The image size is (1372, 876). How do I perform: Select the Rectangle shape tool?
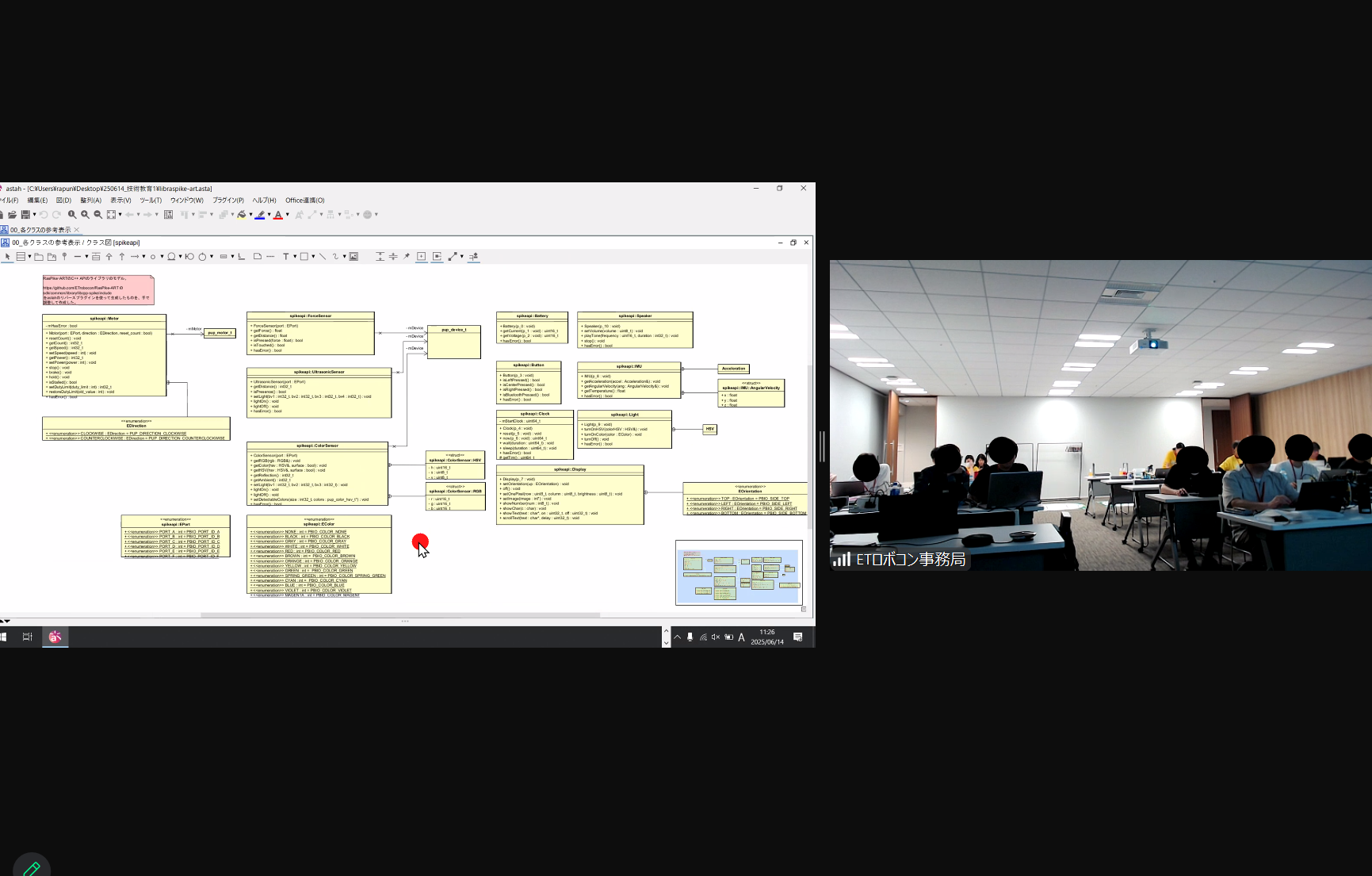click(304, 256)
